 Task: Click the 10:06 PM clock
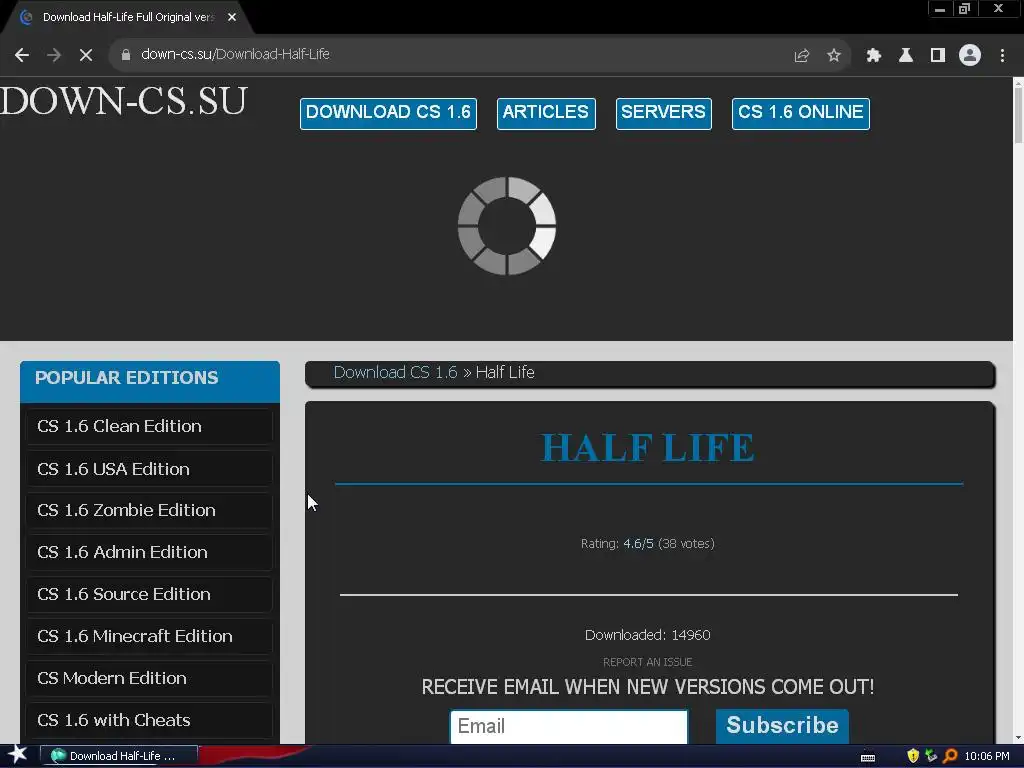tap(987, 756)
